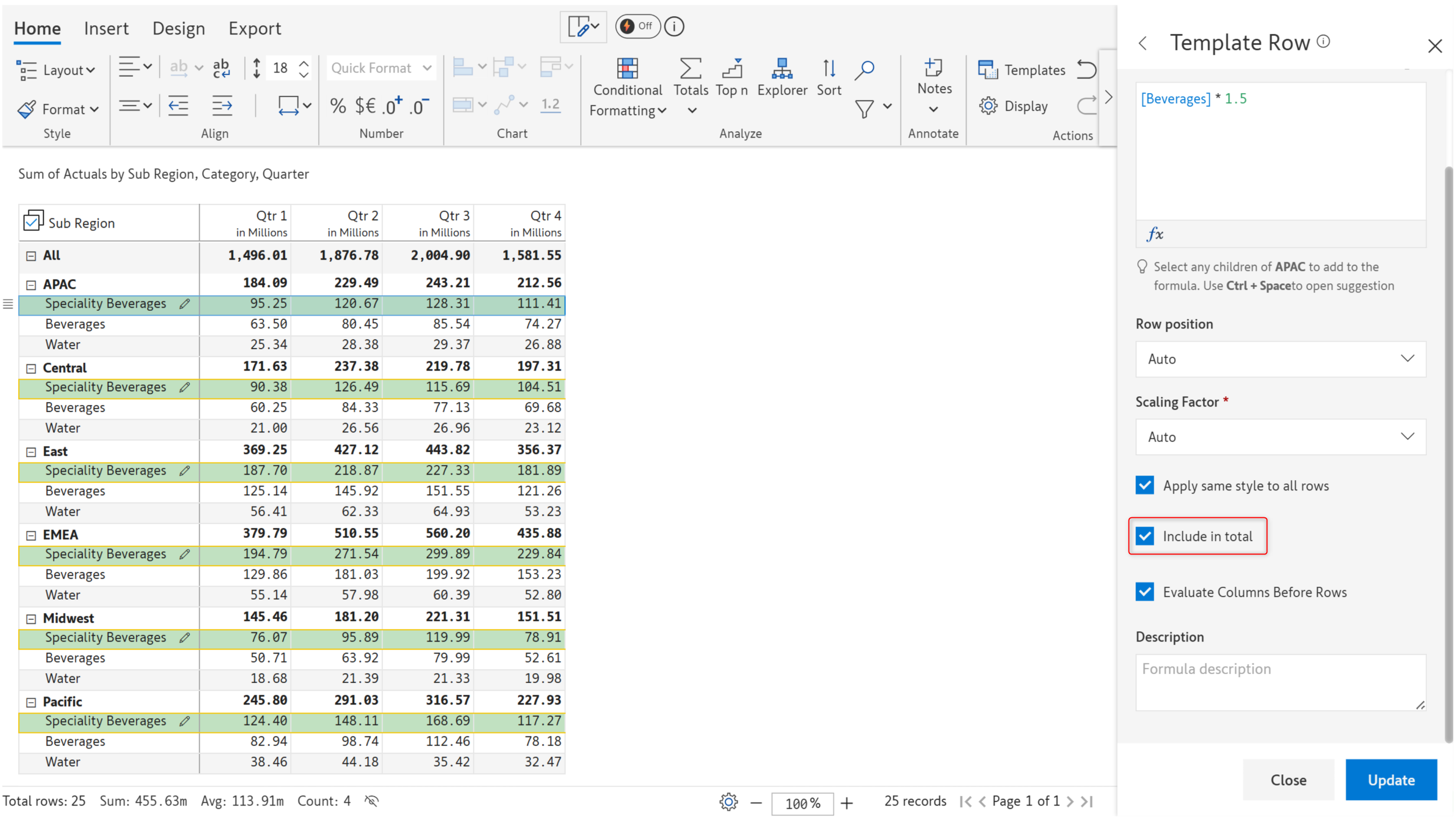Click the Update button
This screenshot has height=819, width=1456.
click(x=1390, y=779)
